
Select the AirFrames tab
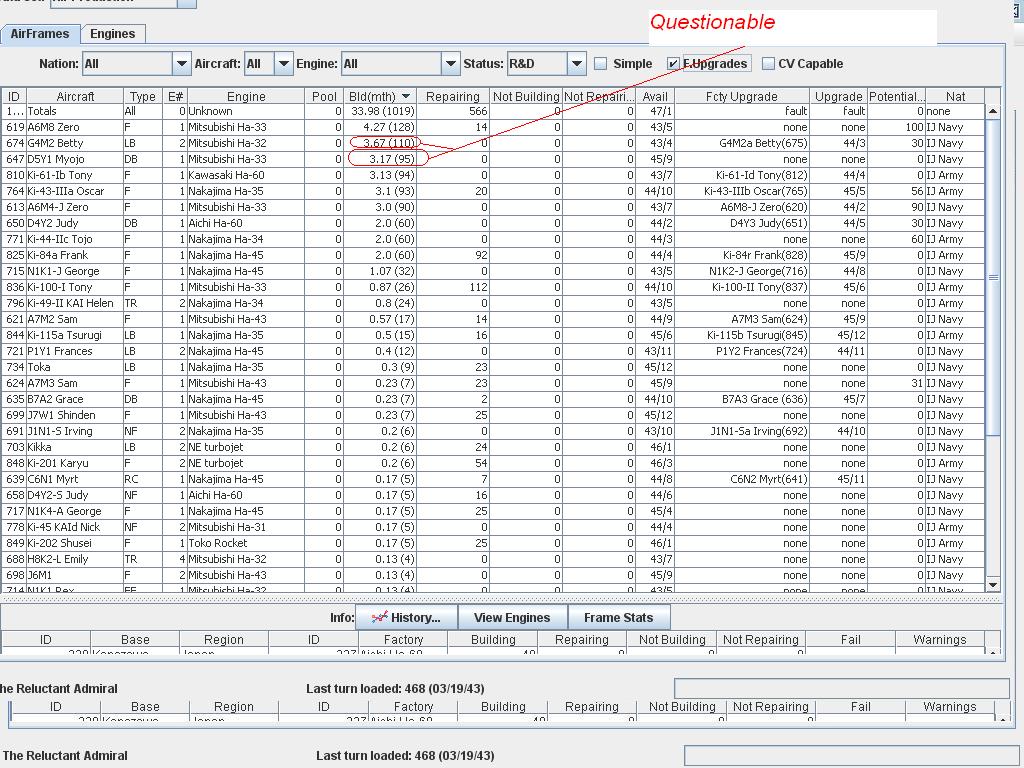click(40, 34)
